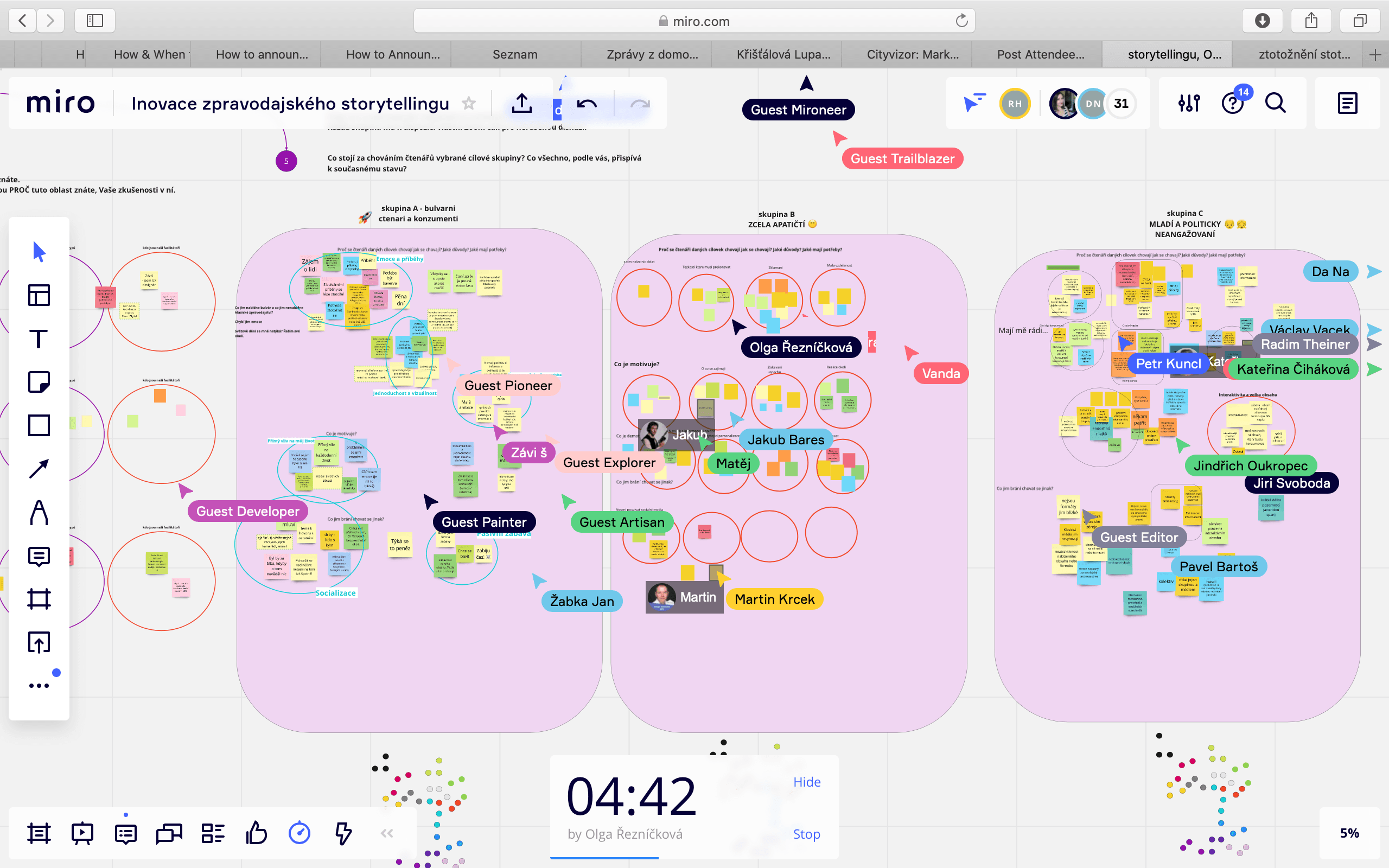
Task: Select the connection line arrow tool
Action: (39, 469)
